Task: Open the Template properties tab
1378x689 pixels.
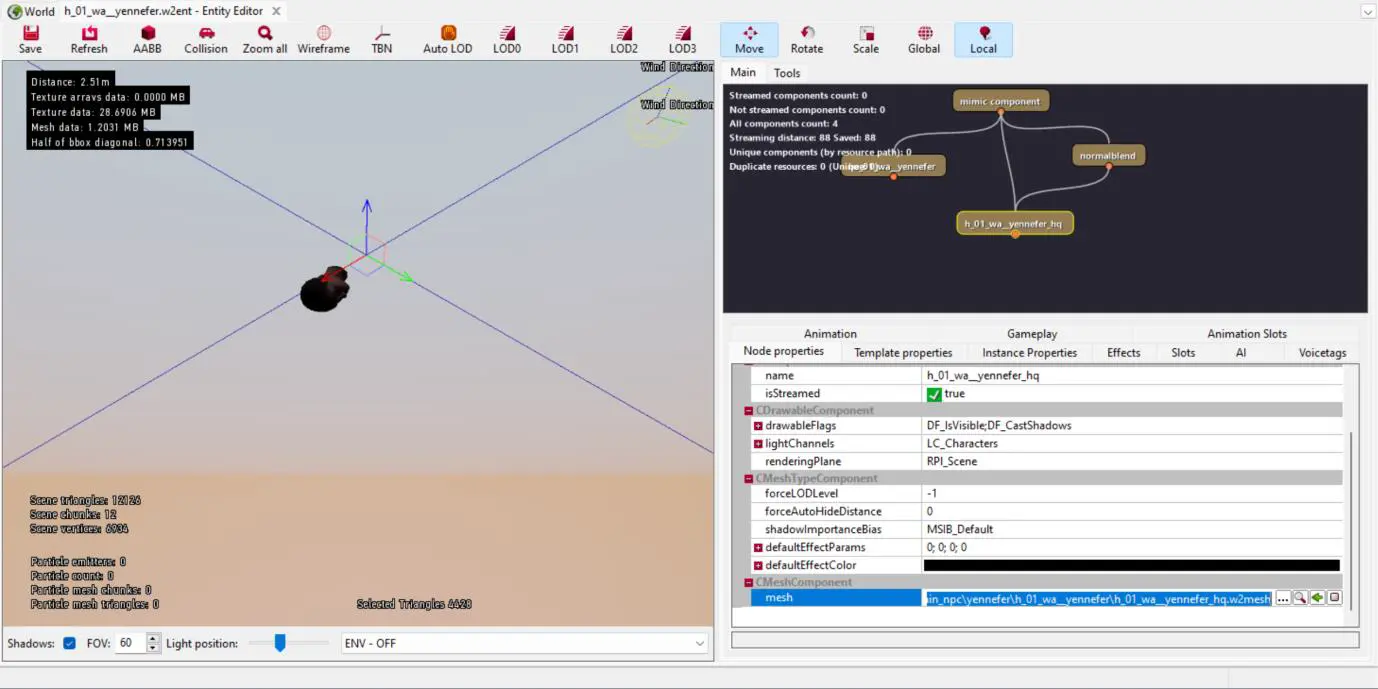Action: pos(902,353)
